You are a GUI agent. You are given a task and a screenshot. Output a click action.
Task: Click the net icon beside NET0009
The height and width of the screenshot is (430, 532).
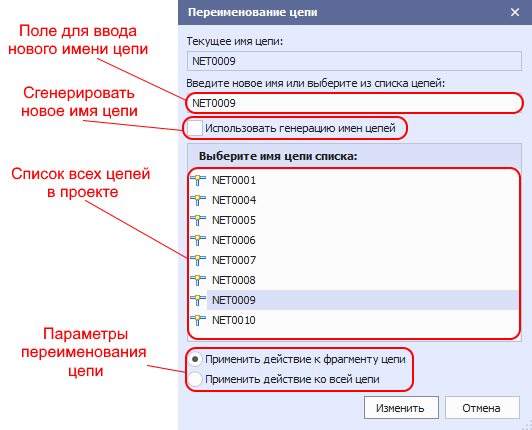point(198,300)
